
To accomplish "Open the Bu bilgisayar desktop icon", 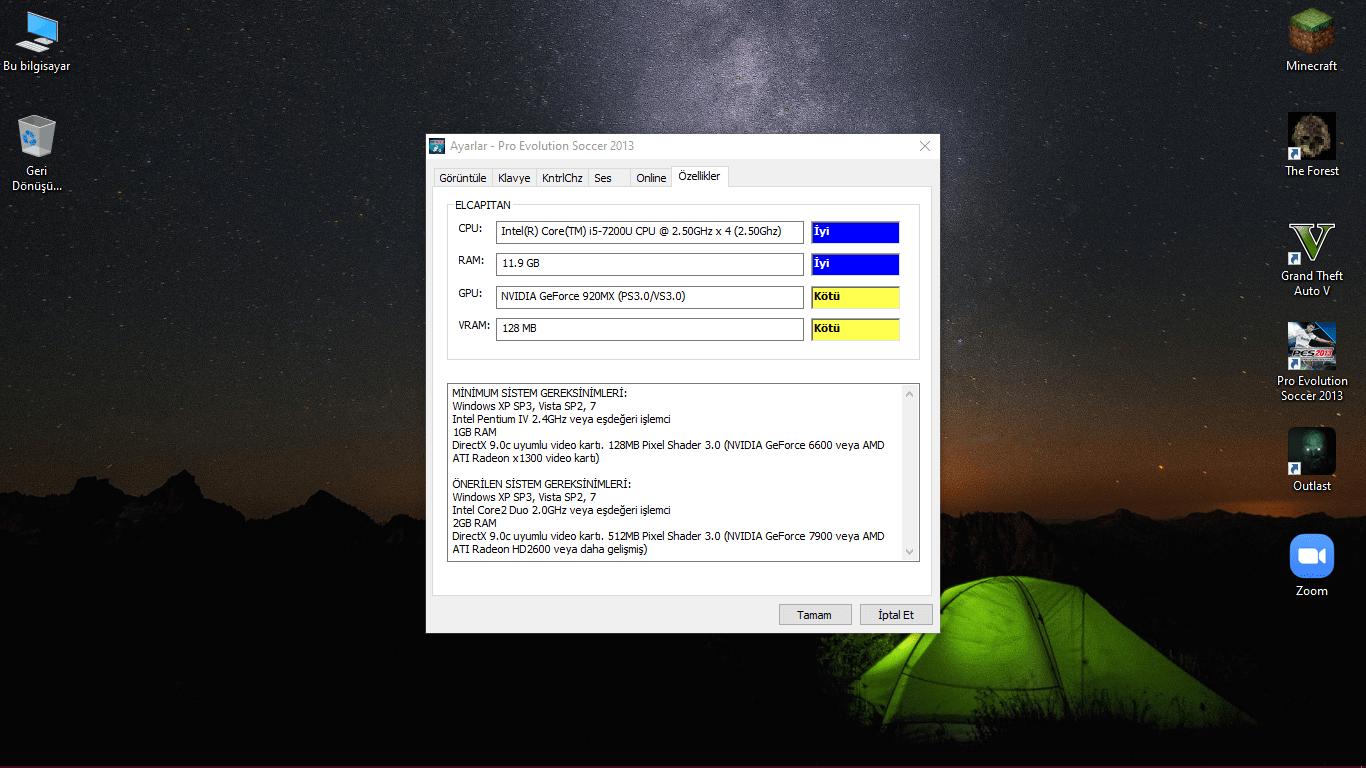I will point(37,42).
